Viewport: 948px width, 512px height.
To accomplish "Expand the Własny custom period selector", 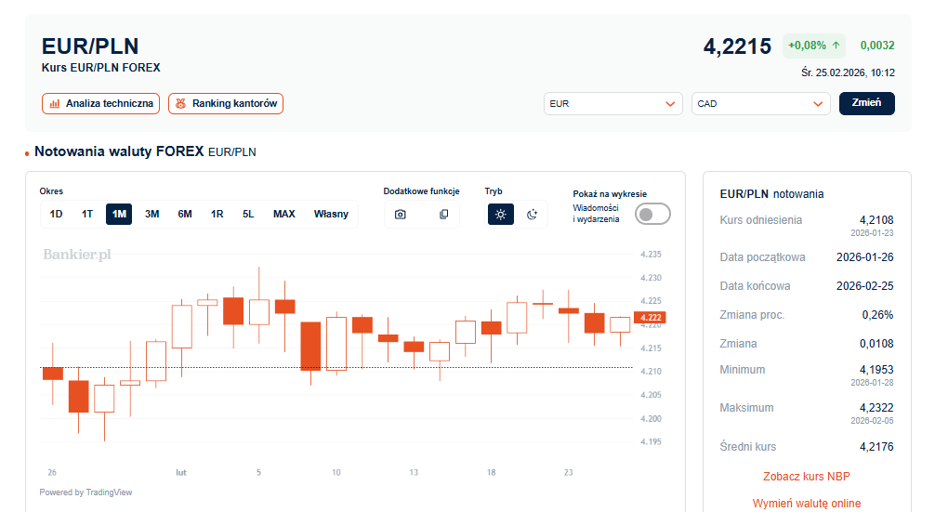I will coord(331,214).
